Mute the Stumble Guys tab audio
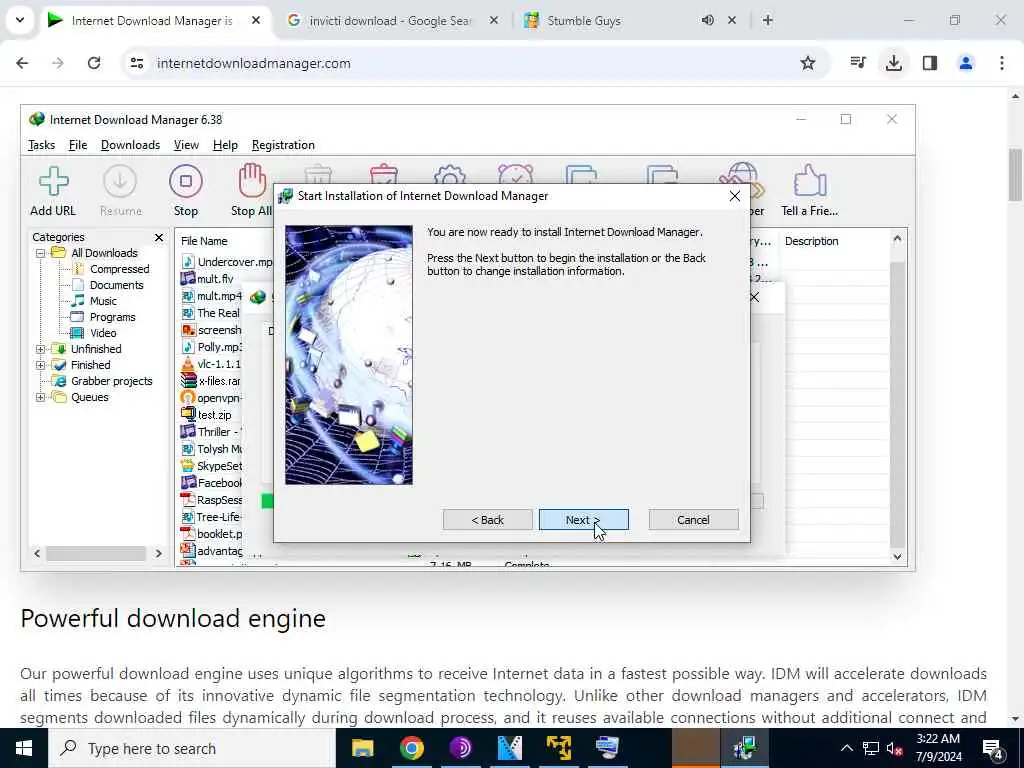Image resolution: width=1024 pixels, height=768 pixels. pos(707,20)
